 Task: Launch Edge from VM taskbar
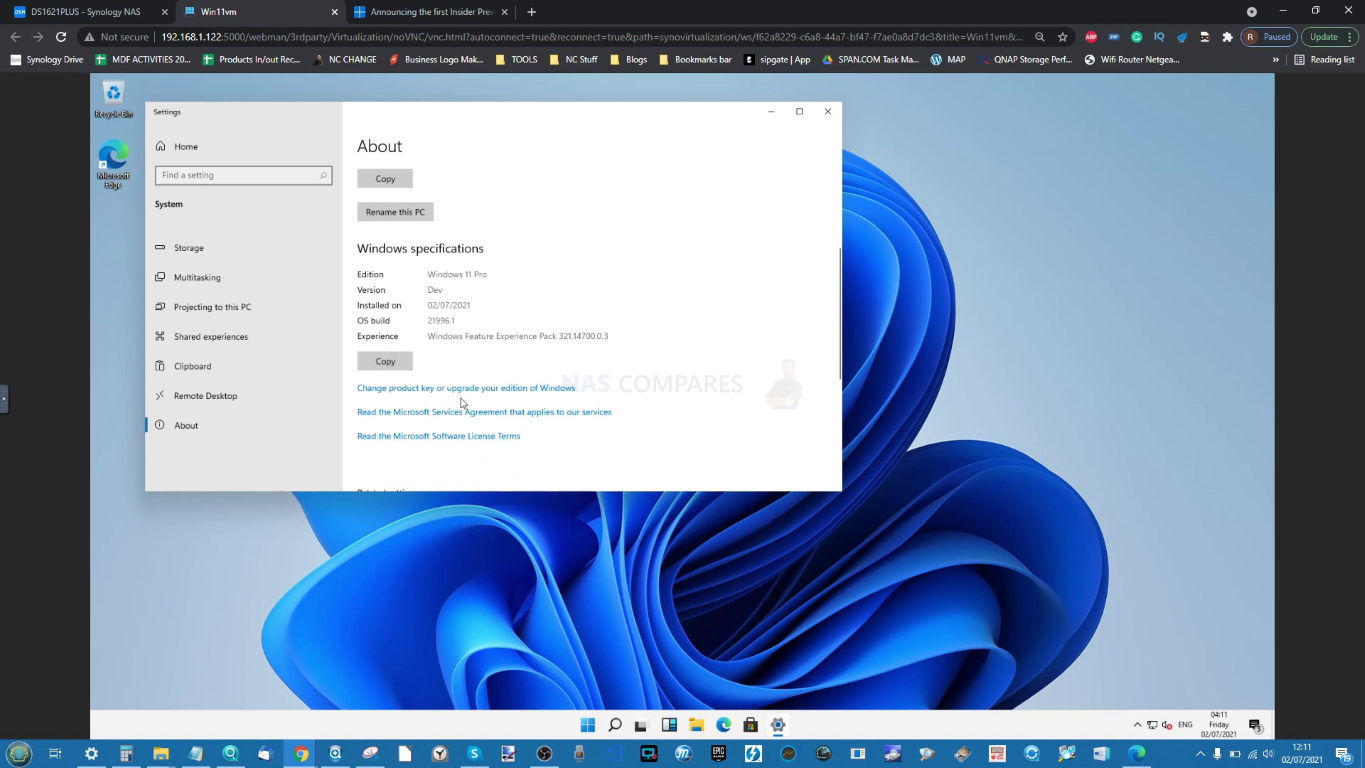(x=723, y=725)
